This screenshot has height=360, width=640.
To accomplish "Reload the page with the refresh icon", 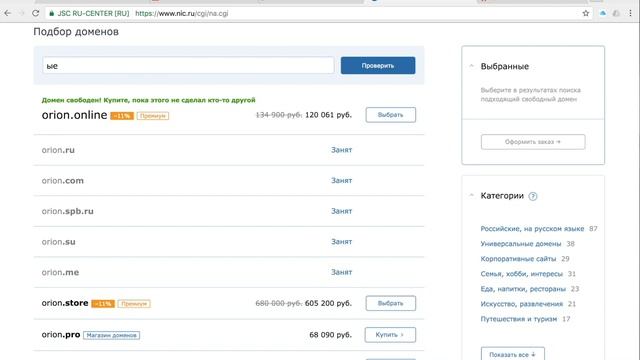I will point(36,13).
